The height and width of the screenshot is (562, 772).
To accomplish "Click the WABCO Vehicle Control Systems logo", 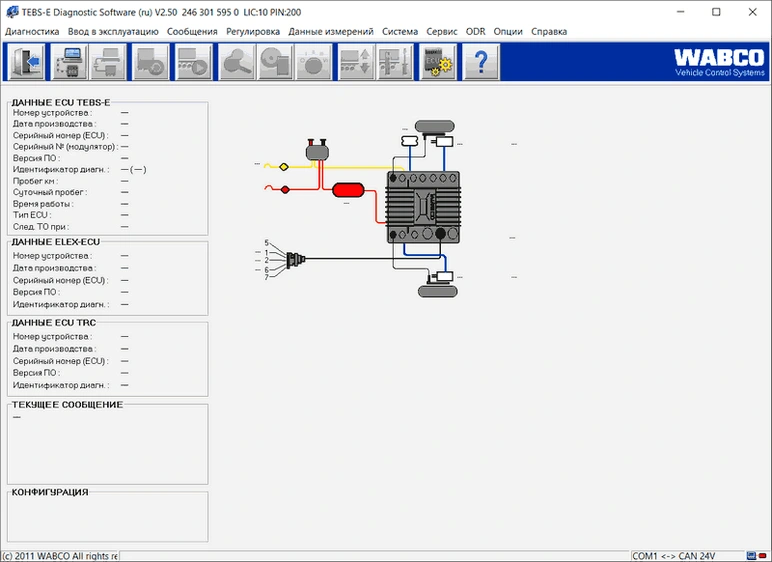I will coord(719,63).
